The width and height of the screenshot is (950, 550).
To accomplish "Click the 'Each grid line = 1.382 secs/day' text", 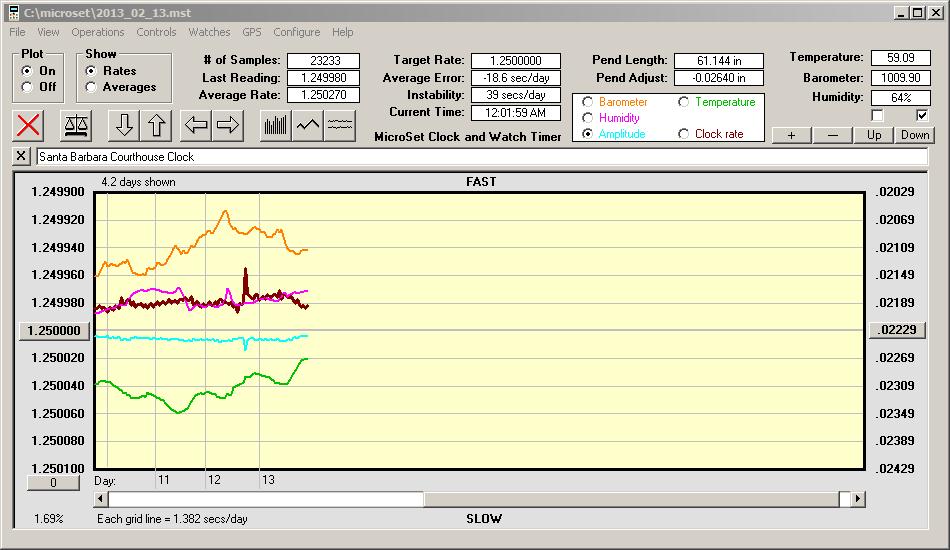I will [172, 519].
